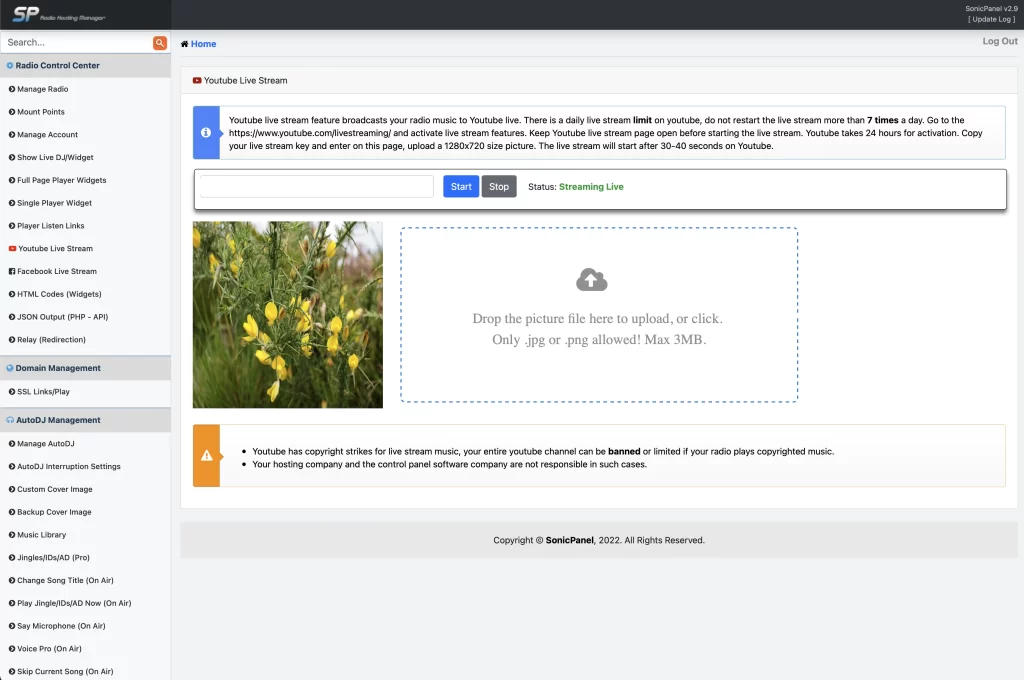Click the bold "banned" warning word

[624, 451]
